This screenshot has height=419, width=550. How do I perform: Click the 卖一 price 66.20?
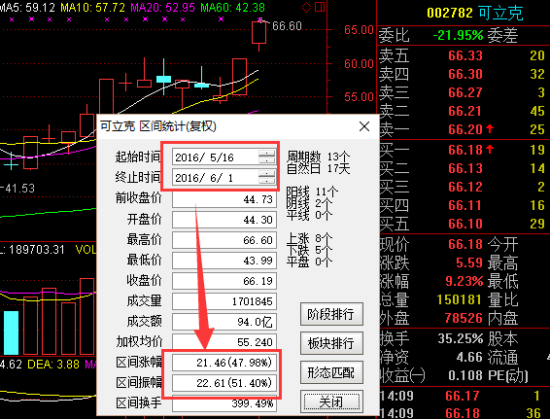(465, 129)
